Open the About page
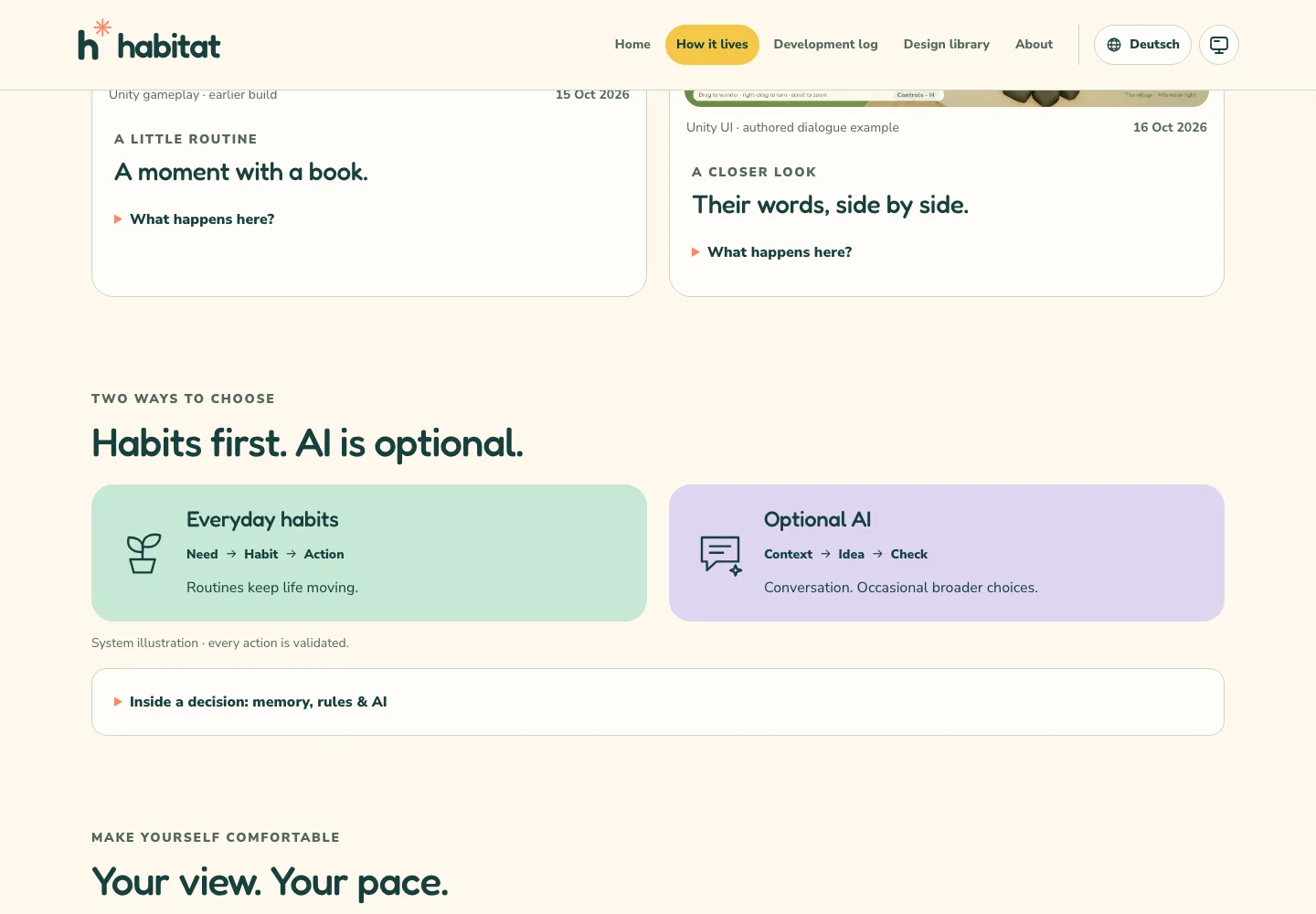Screen dimensions: 1316x914 coord(1034,45)
